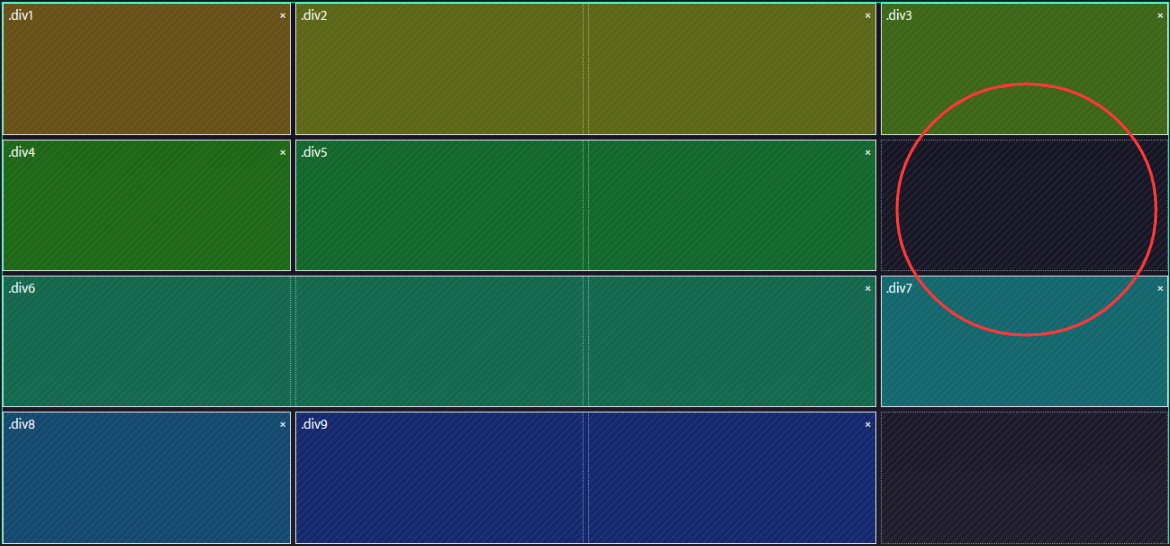The width and height of the screenshot is (1170, 546).
Task: Click the × icon on .div9
Action: (867, 424)
